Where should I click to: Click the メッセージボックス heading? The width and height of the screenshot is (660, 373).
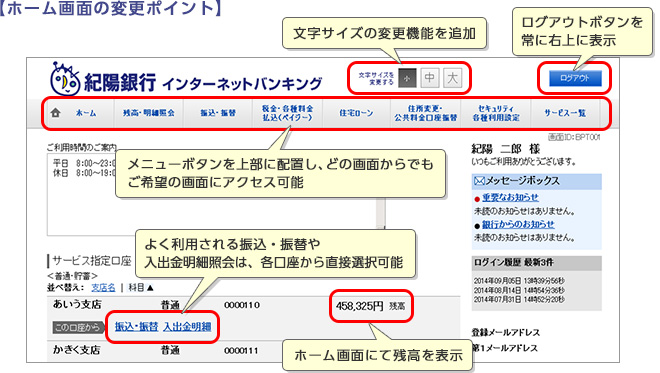[523, 181]
